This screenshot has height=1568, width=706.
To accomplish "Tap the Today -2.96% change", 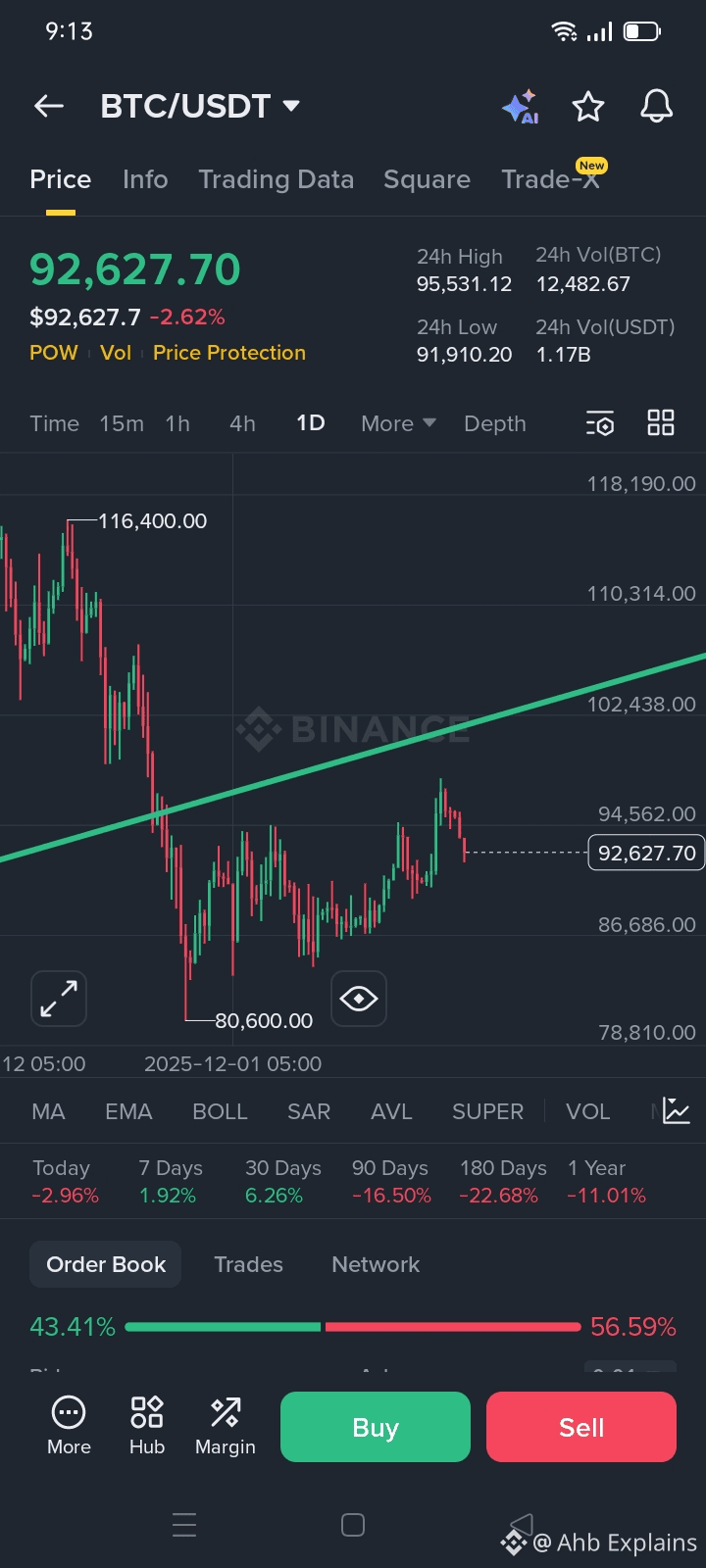I will pyautogui.click(x=65, y=1181).
